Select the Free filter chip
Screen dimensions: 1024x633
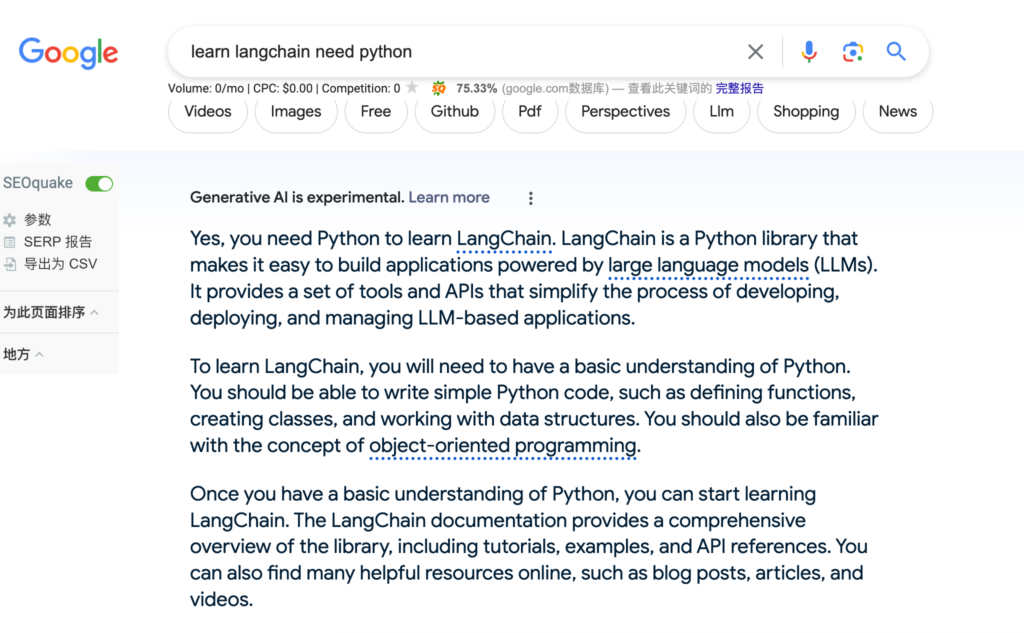pos(376,112)
